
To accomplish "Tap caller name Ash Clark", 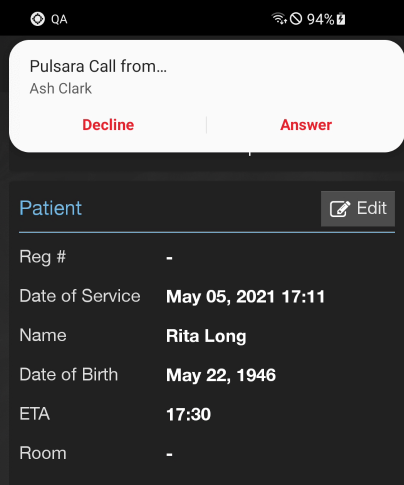I will point(60,89).
